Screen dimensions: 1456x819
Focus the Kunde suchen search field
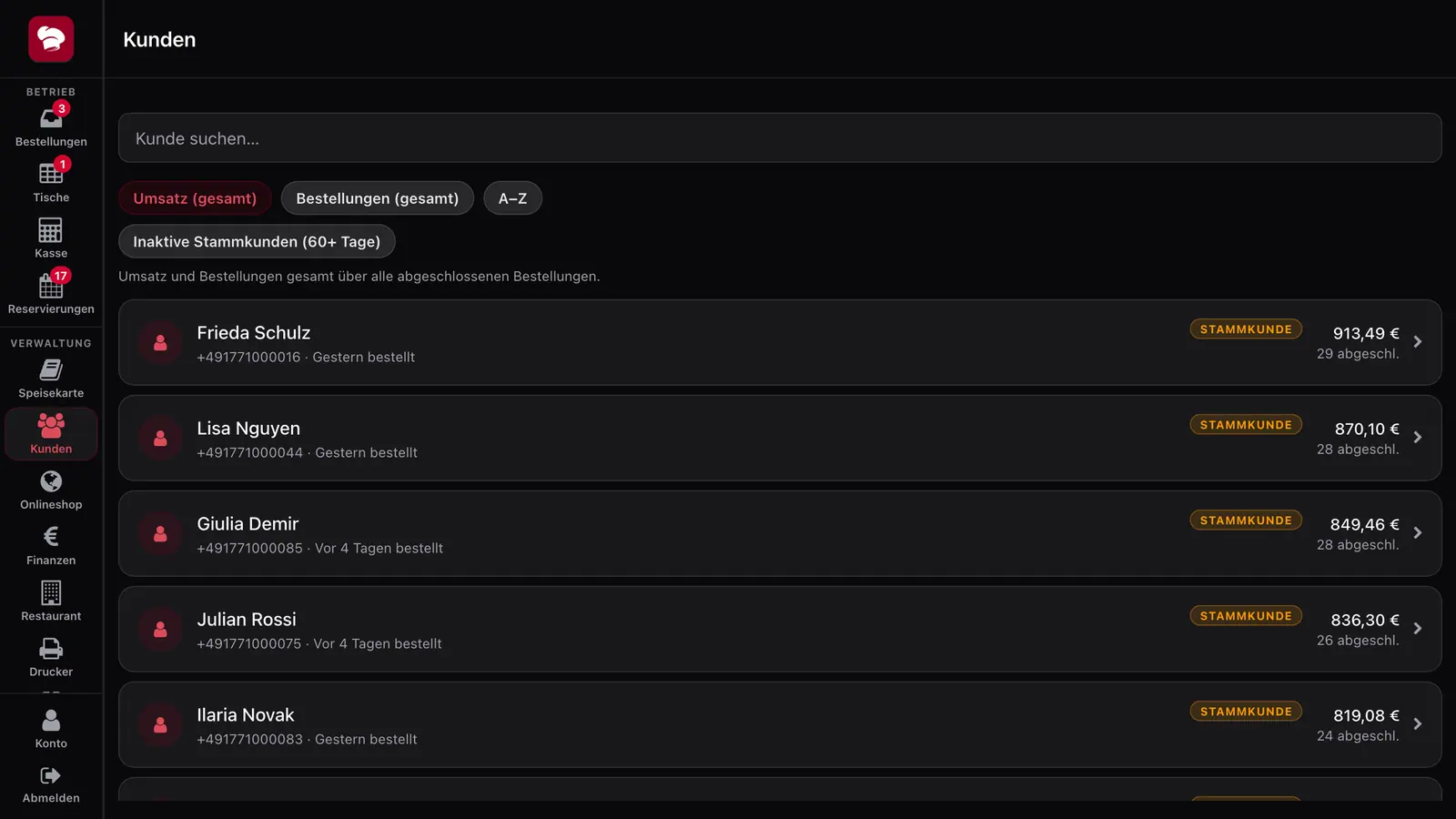pyautogui.click(x=780, y=138)
